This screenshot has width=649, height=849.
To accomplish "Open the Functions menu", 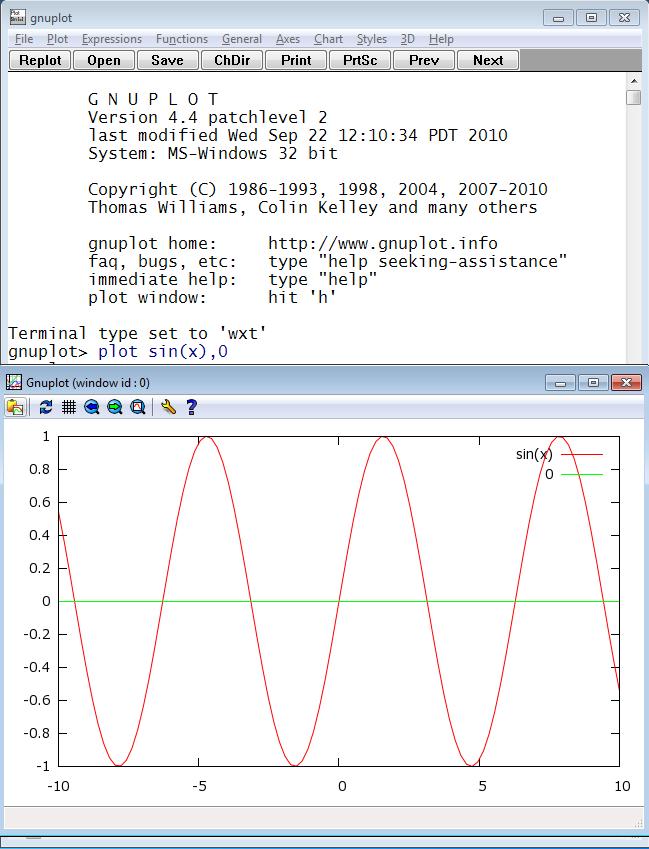I will (x=182, y=39).
